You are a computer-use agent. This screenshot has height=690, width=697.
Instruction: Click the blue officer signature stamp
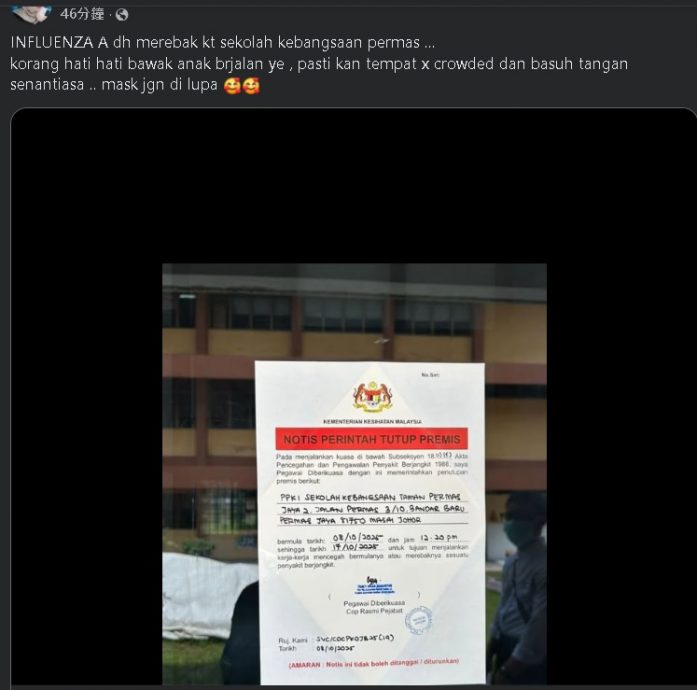374,586
